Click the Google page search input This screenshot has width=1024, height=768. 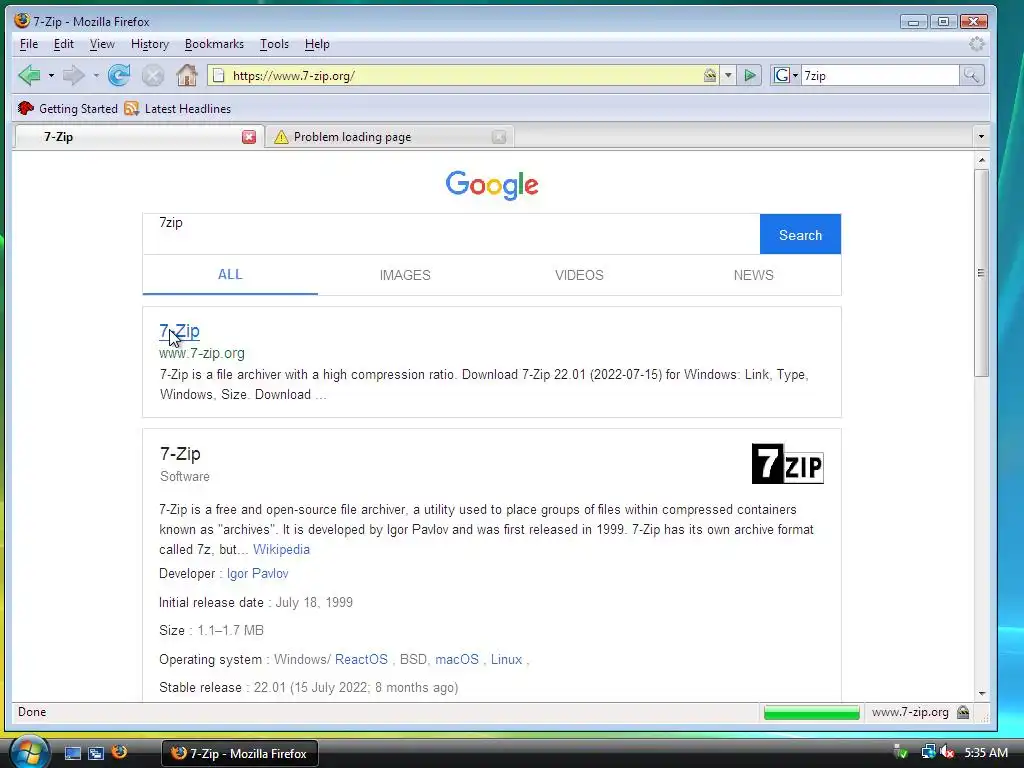pos(451,234)
